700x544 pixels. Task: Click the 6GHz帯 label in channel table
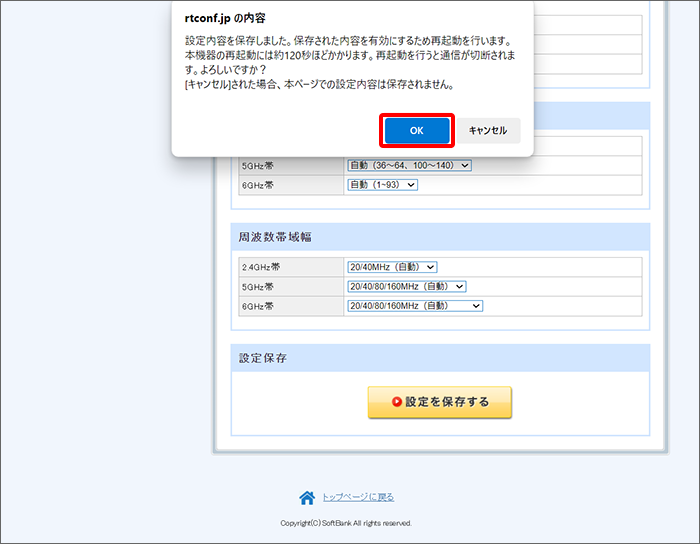257,185
